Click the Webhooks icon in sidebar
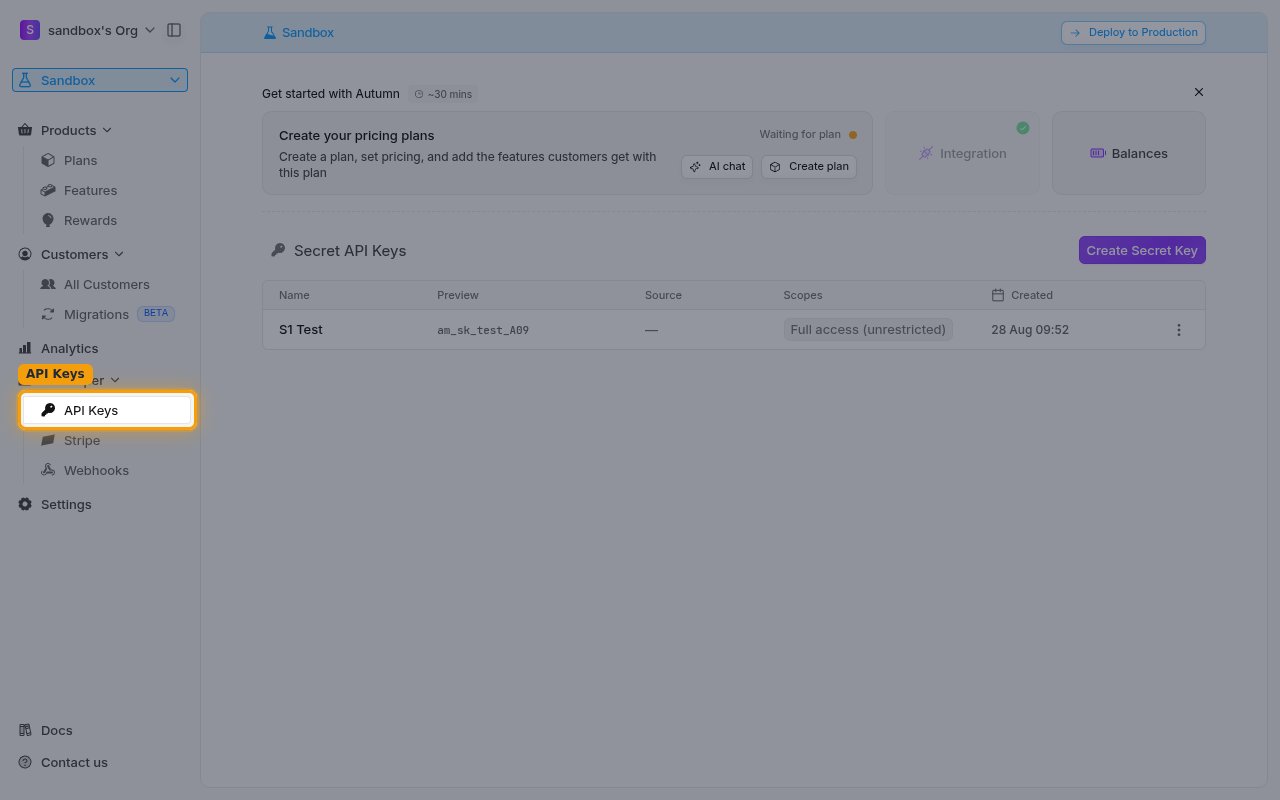The image size is (1280, 800). point(47,470)
